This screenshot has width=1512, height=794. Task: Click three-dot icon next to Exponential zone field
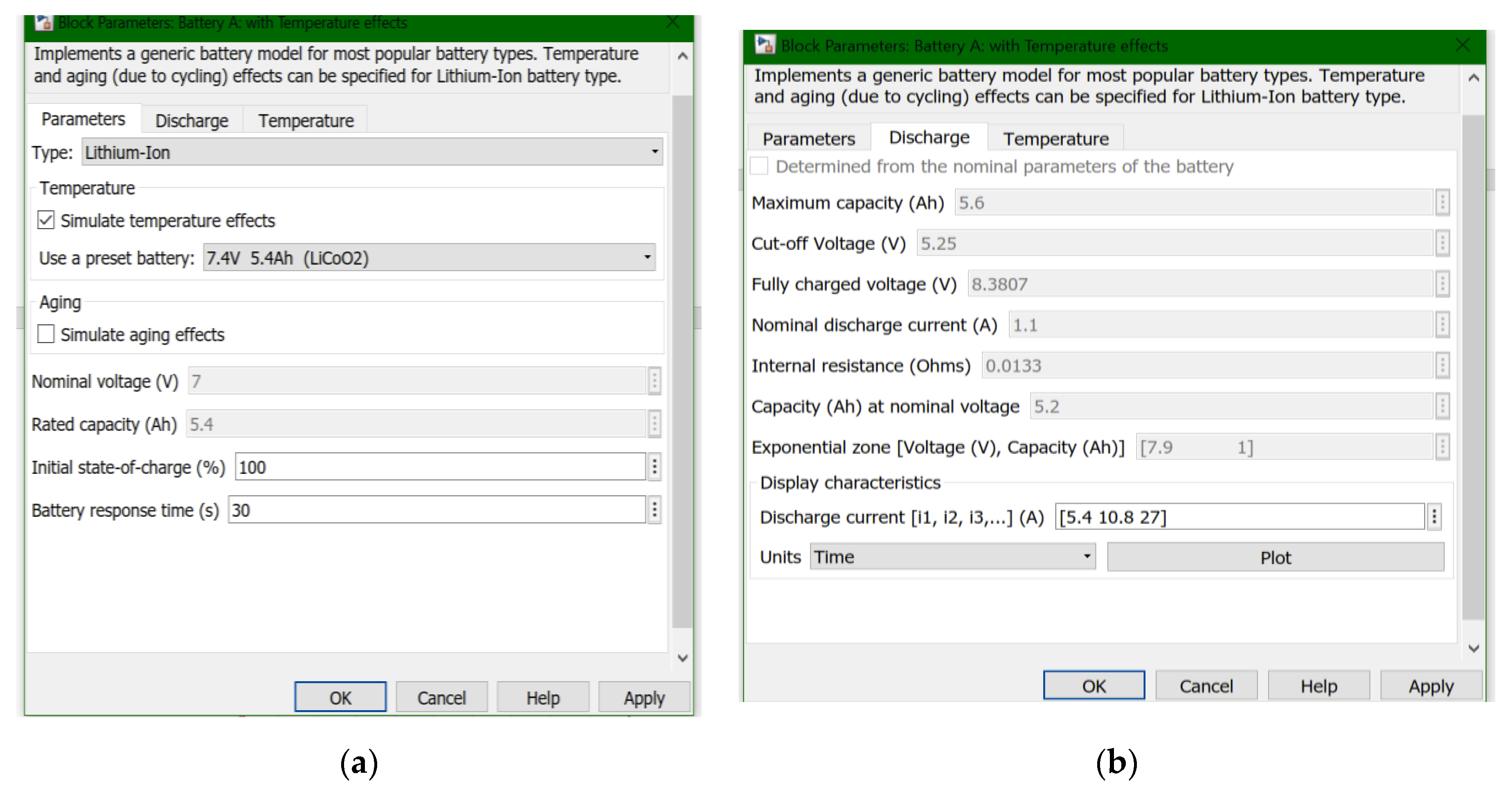pos(1442,447)
